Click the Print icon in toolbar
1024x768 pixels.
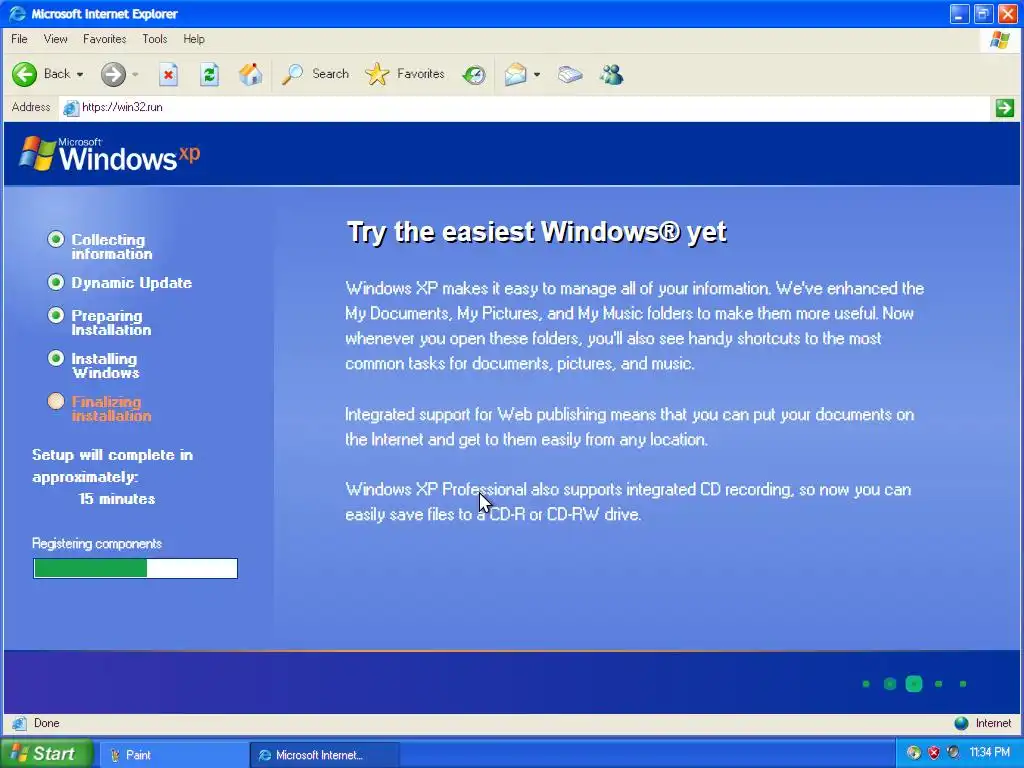click(x=570, y=74)
